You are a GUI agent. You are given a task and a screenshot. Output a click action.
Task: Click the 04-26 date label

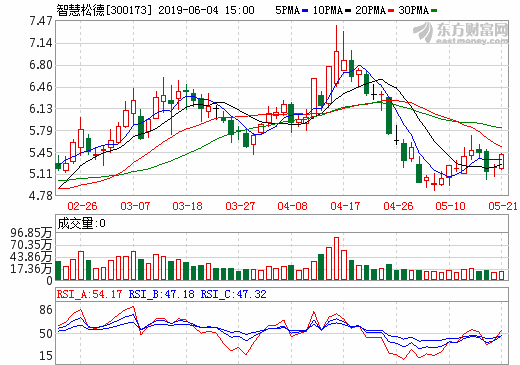[x=398, y=206]
